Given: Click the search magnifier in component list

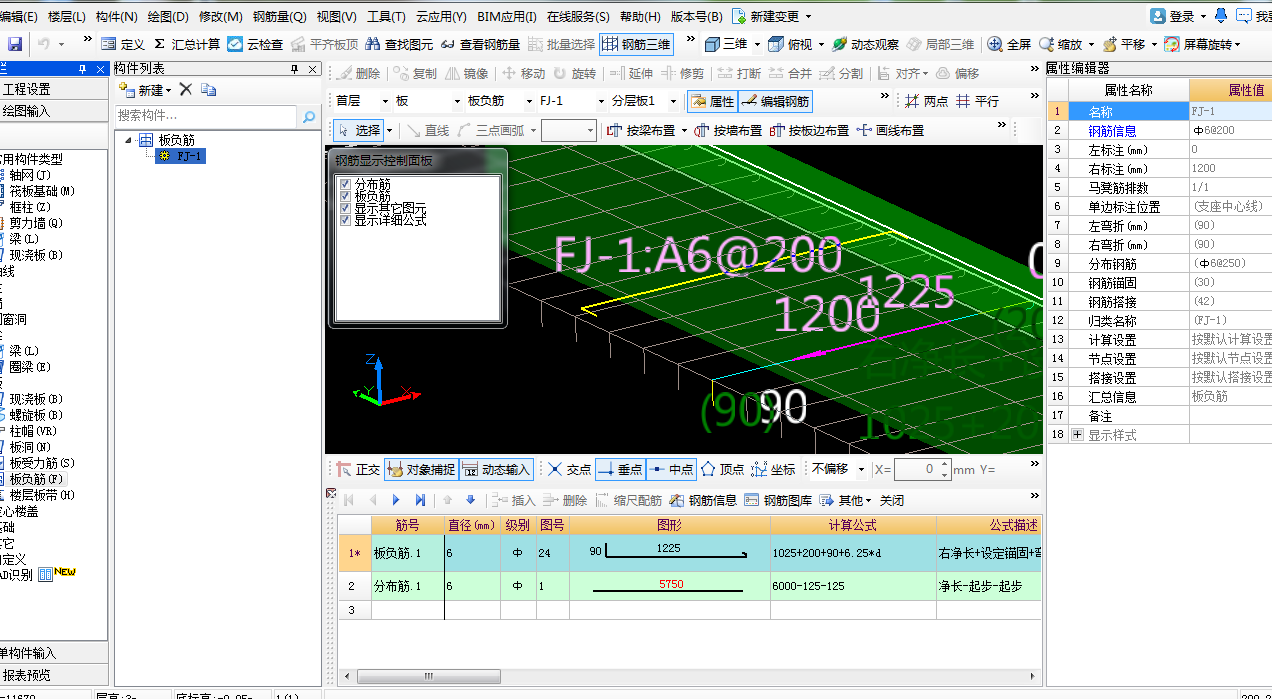Looking at the screenshot, I should (x=309, y=117).
